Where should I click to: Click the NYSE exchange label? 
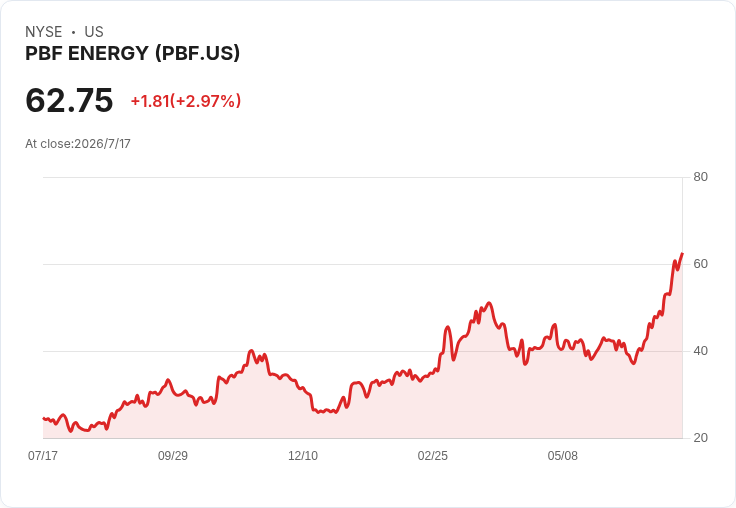coord(44,32)
